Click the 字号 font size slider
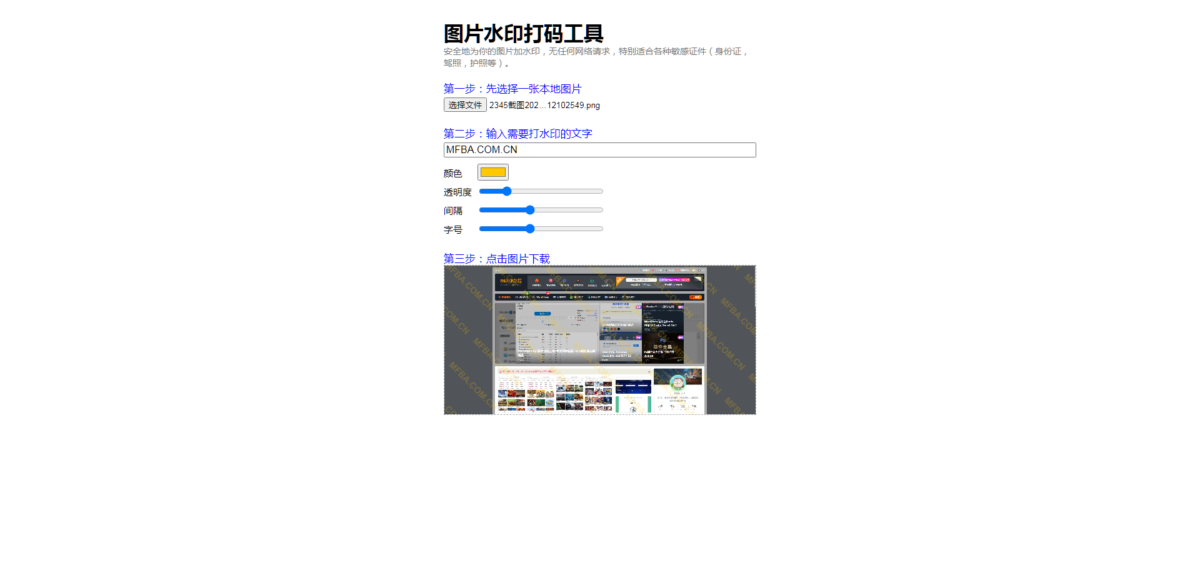The width and height of the screenshot is (1200, 573). [x=541, y=229]
